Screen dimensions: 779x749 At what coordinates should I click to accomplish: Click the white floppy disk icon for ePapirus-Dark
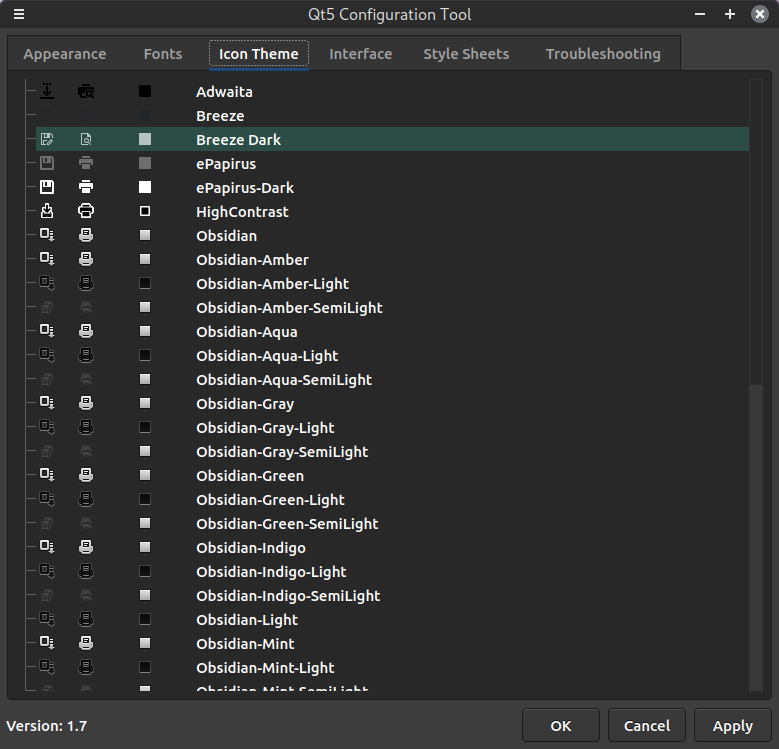click(46, 188)
